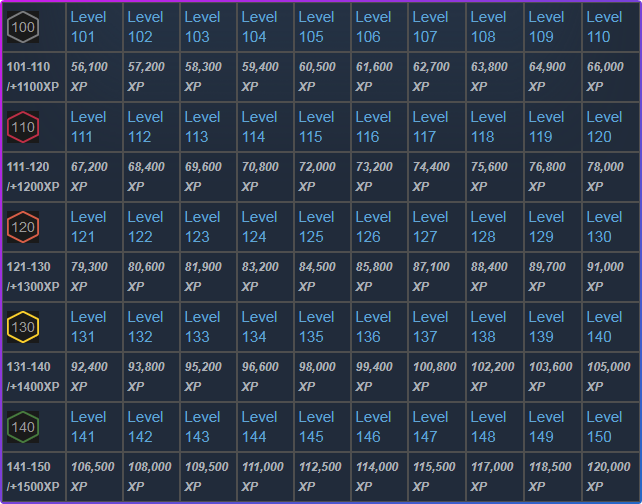642x504 pixels.
Task: Open the Level 125 link
Action: (317, 227)
